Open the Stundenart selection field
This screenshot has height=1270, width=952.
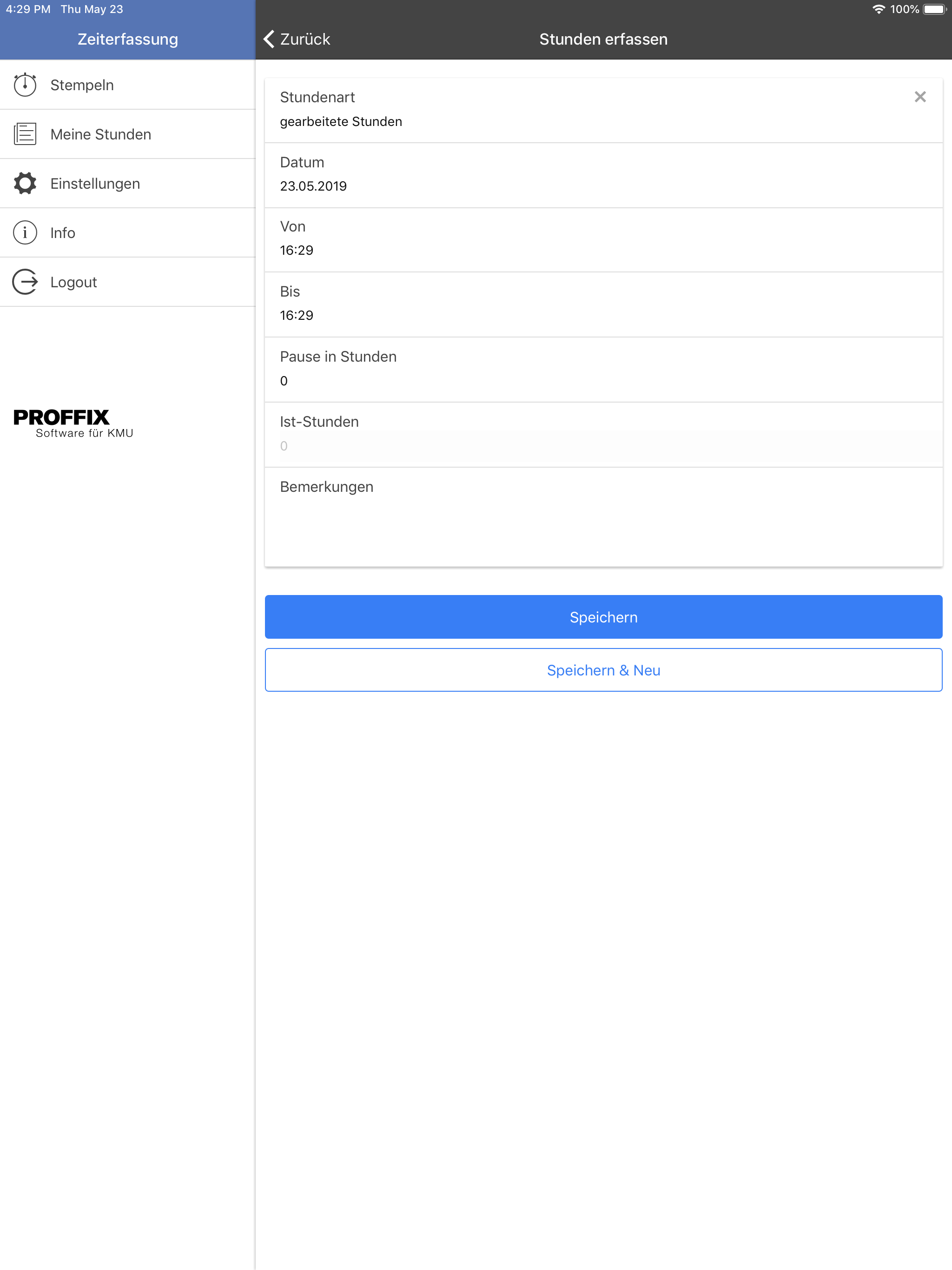[x=603, y=109]
